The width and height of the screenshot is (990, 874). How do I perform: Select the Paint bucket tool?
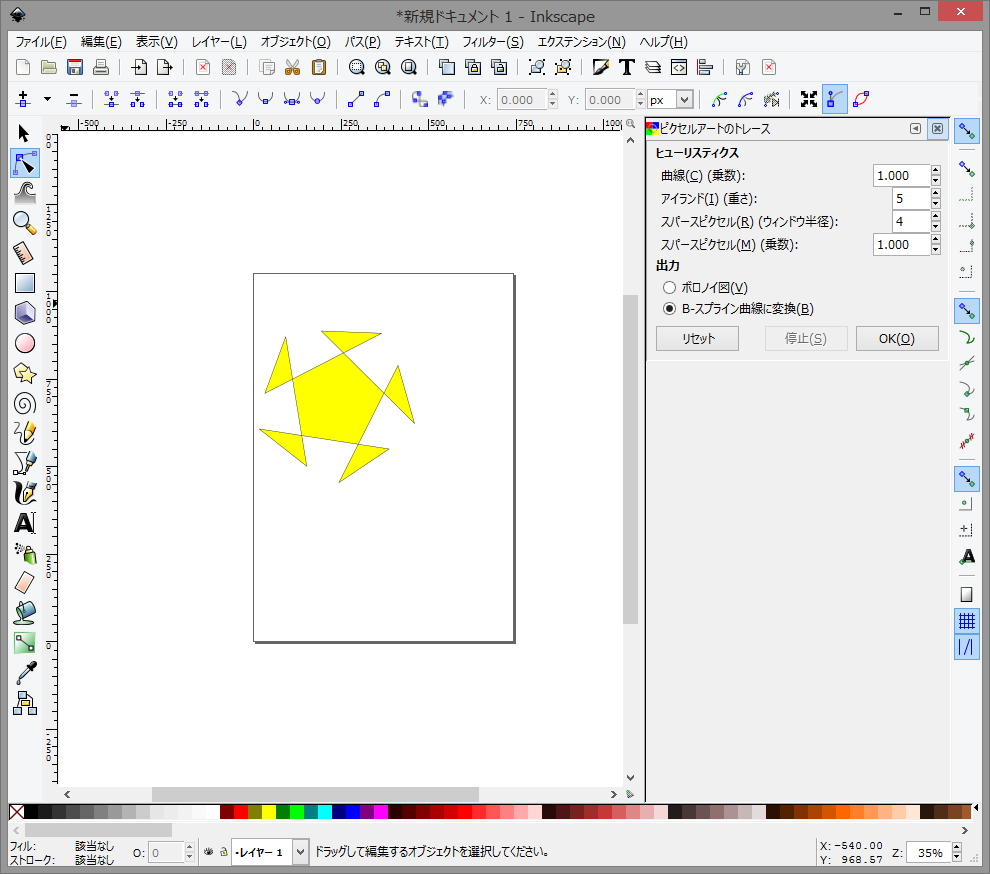click(x=25, y=613)
